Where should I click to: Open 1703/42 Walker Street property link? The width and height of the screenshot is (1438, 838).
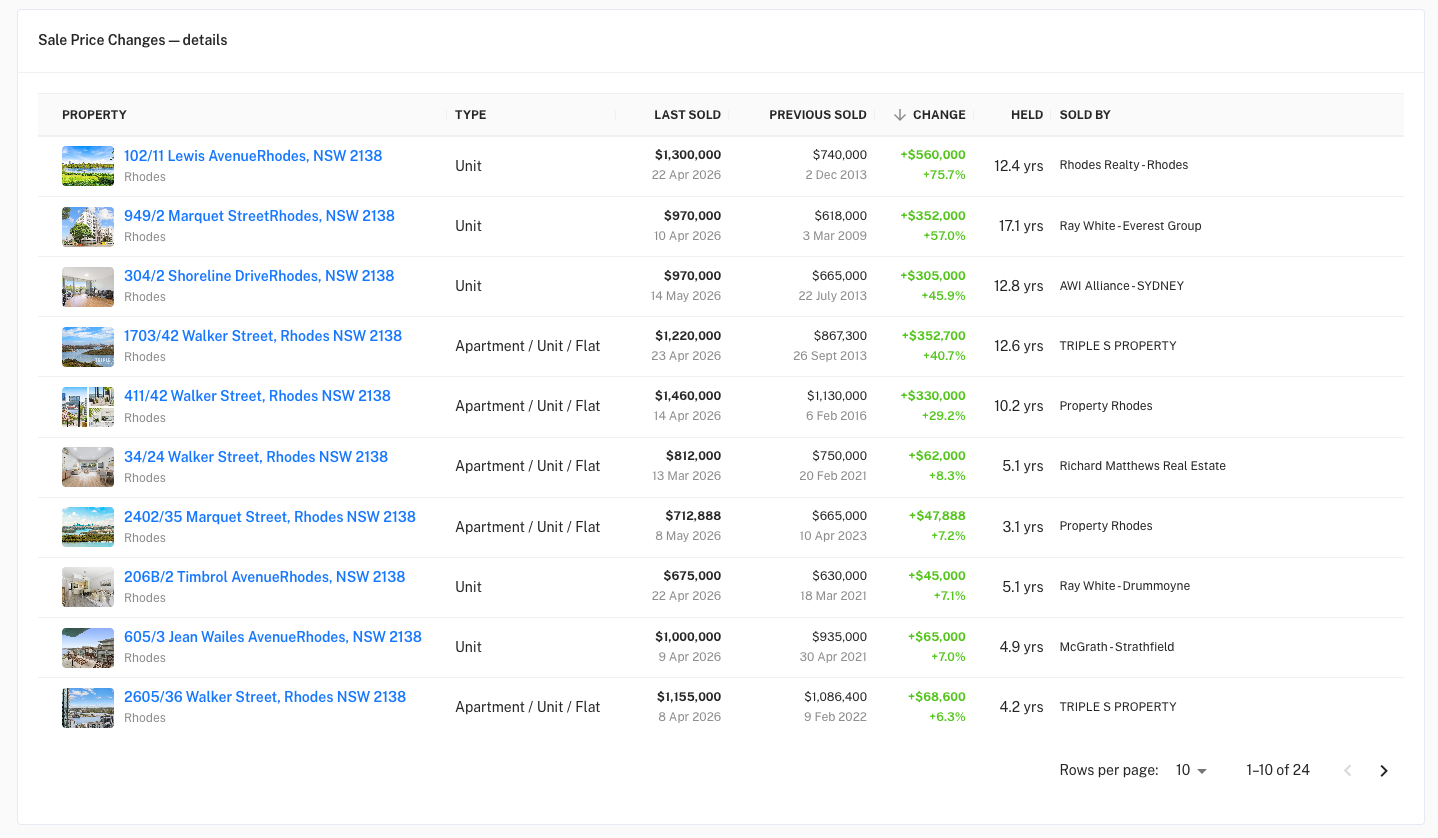(x=263, y=336)
